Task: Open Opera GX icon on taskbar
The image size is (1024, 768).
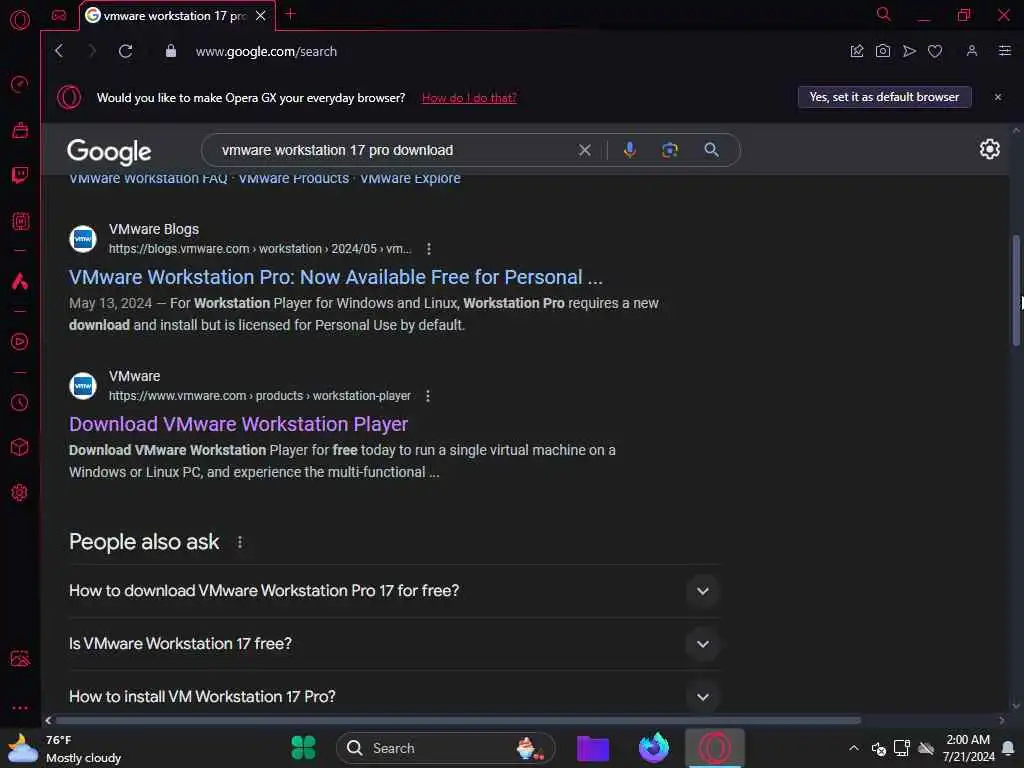Action: tap(714, 748)
